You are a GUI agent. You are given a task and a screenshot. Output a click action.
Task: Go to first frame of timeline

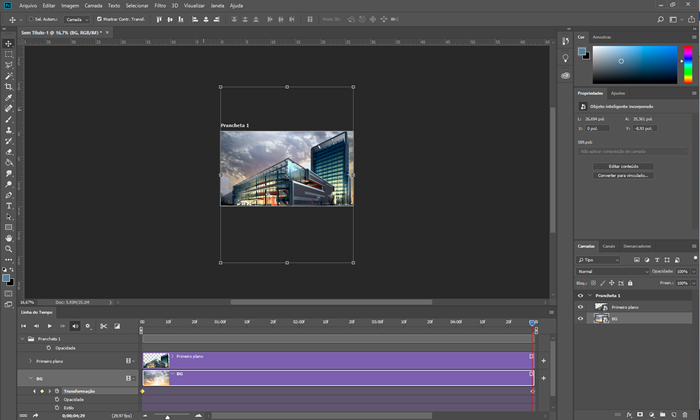click(24, 326)
